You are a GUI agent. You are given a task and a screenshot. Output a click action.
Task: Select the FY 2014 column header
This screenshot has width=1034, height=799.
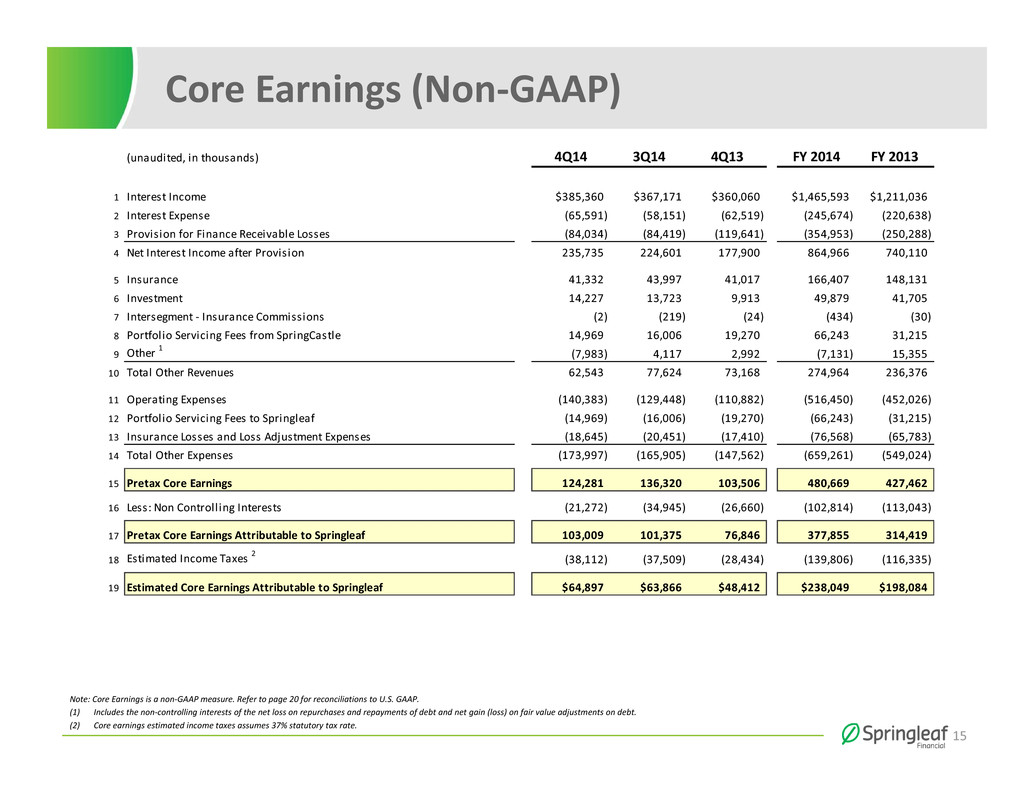pyautogui.click(x=816, y=157)
